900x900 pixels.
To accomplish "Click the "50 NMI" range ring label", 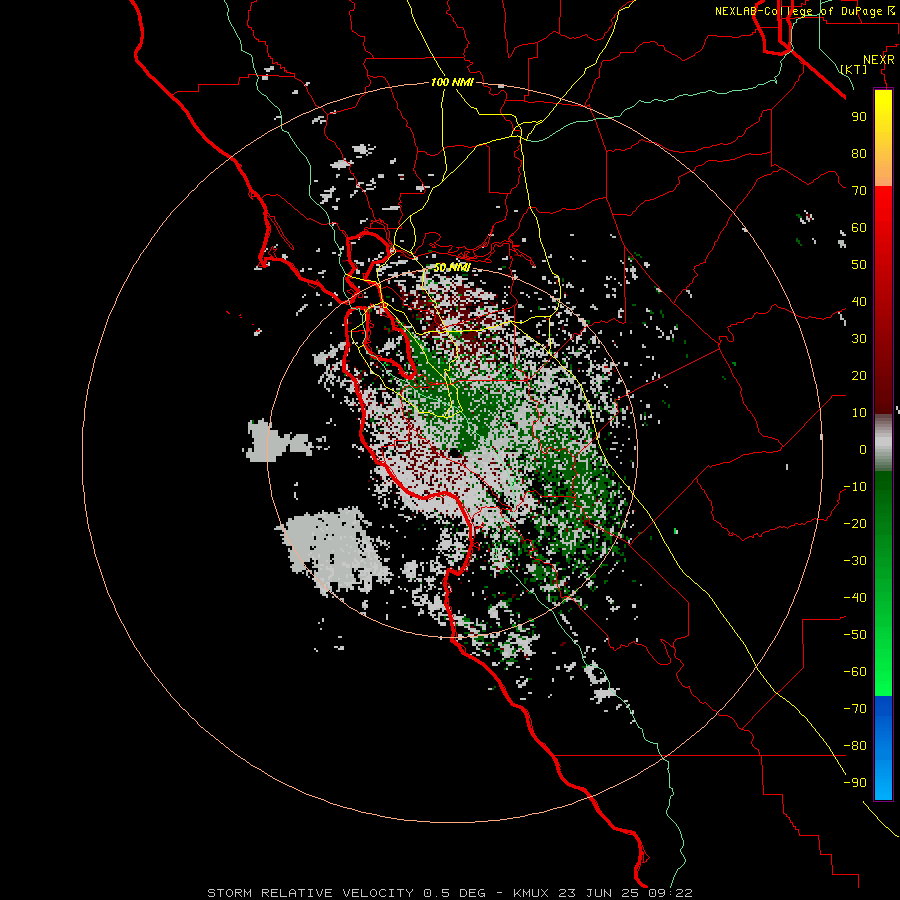I will pyautogui.click(x=452, y=267).
